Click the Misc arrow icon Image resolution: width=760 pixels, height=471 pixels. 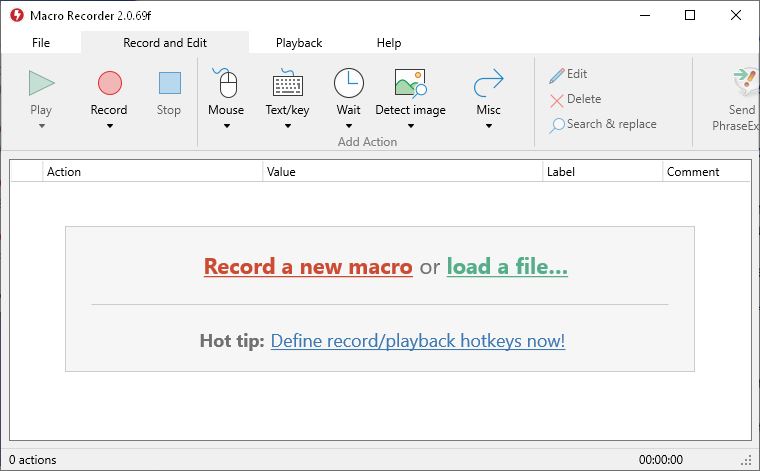[x=488, y=83]
